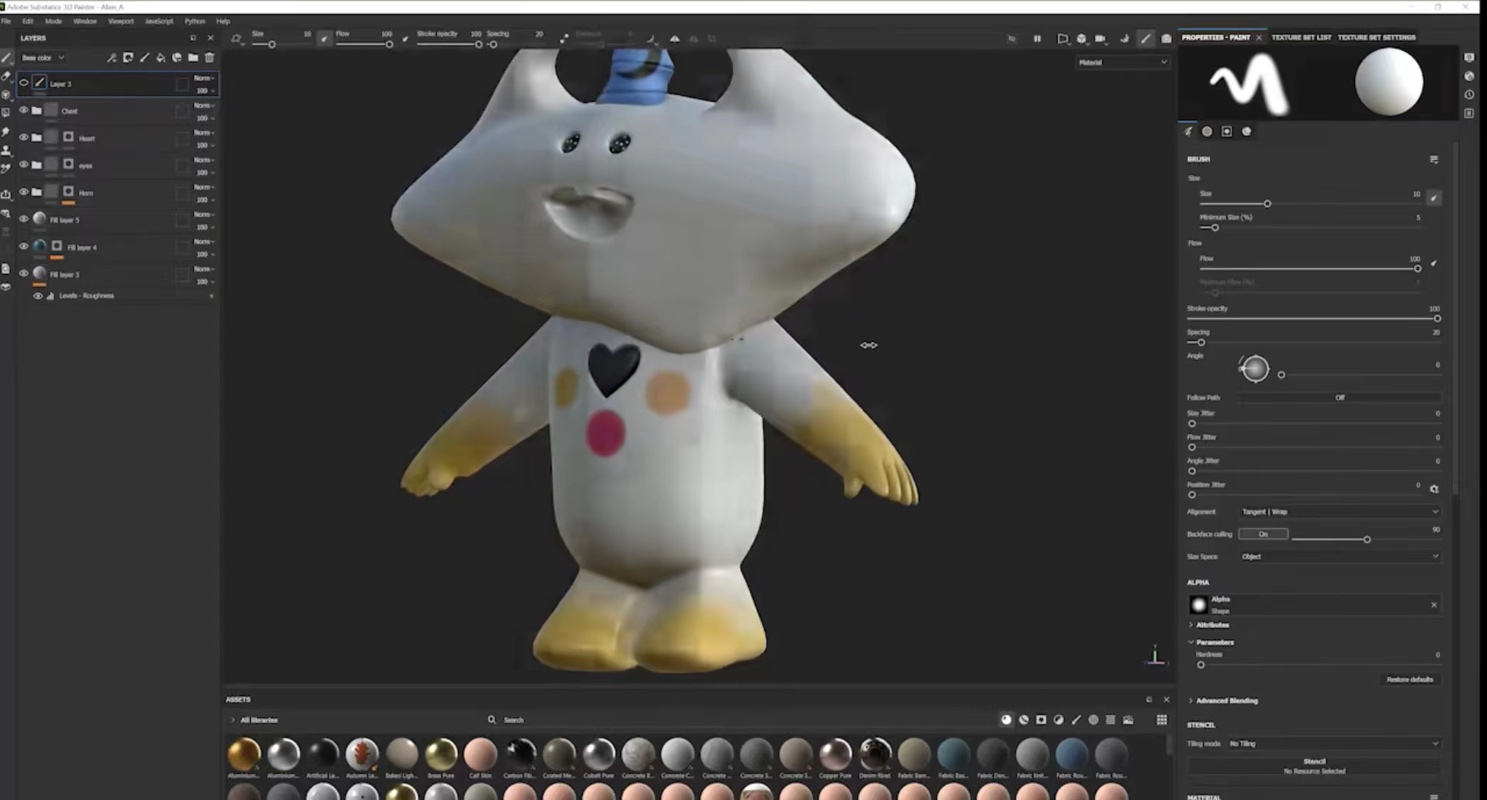Open Layer 3 blend mode Norm dropdown
Image resolution: width=1487 pixels, height=800 pixels.
(204, 77)
